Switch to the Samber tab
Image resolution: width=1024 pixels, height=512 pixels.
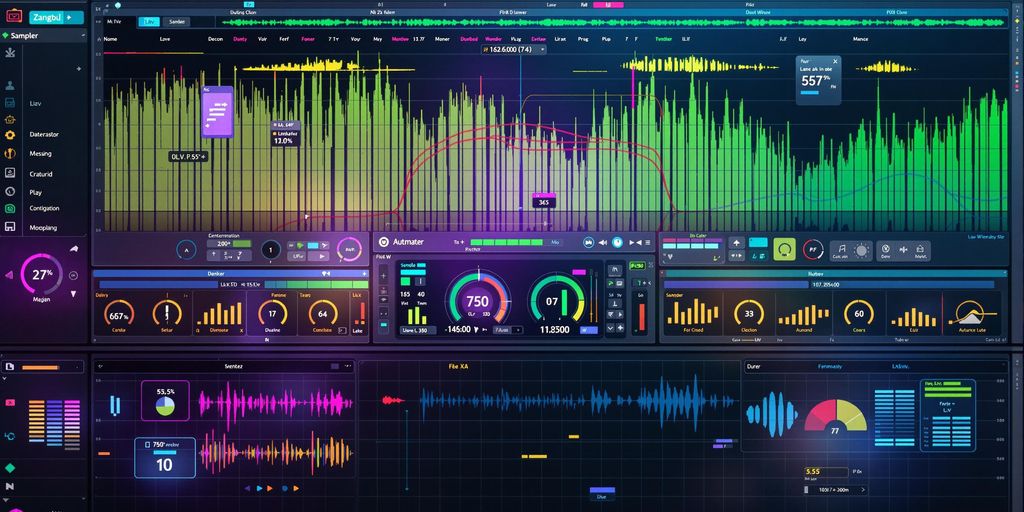click(x=176, y=22)
